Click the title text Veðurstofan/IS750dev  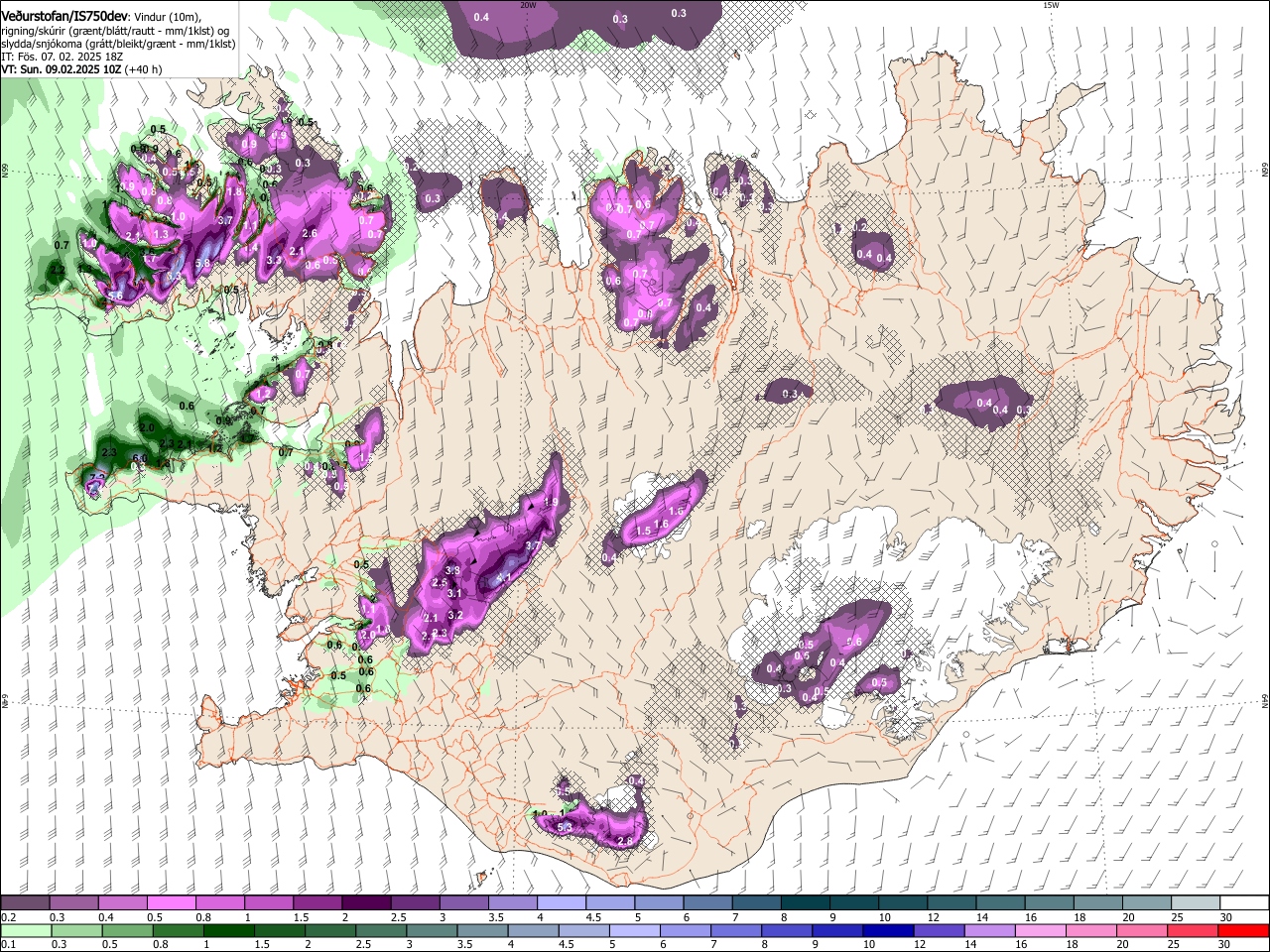tap(64, 16)
